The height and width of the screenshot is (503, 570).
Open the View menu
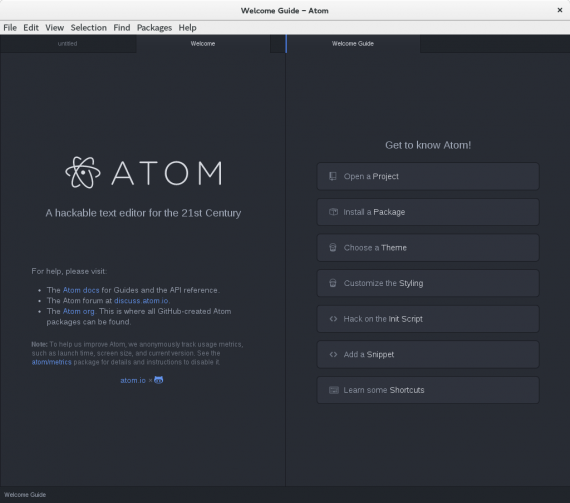tap(55, 28)
